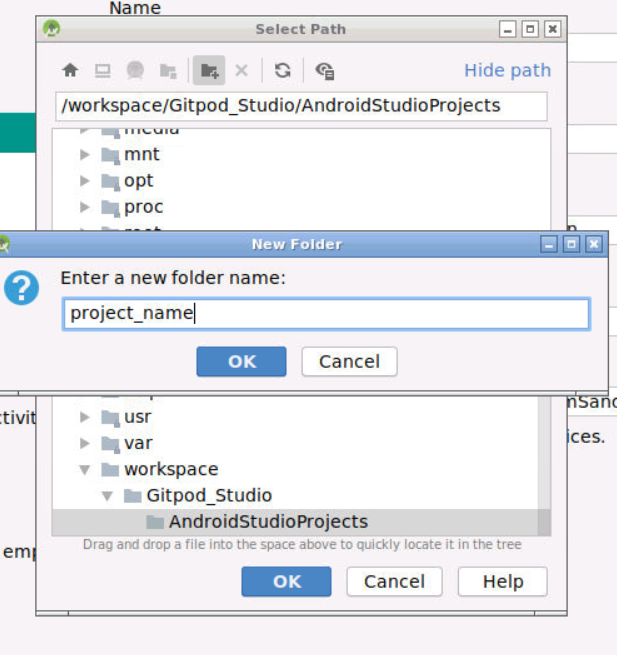Toggle show hidden files and directories
The height and width of the screenshot is (655, 617).
pyautogui.click(x=325, y=71)
